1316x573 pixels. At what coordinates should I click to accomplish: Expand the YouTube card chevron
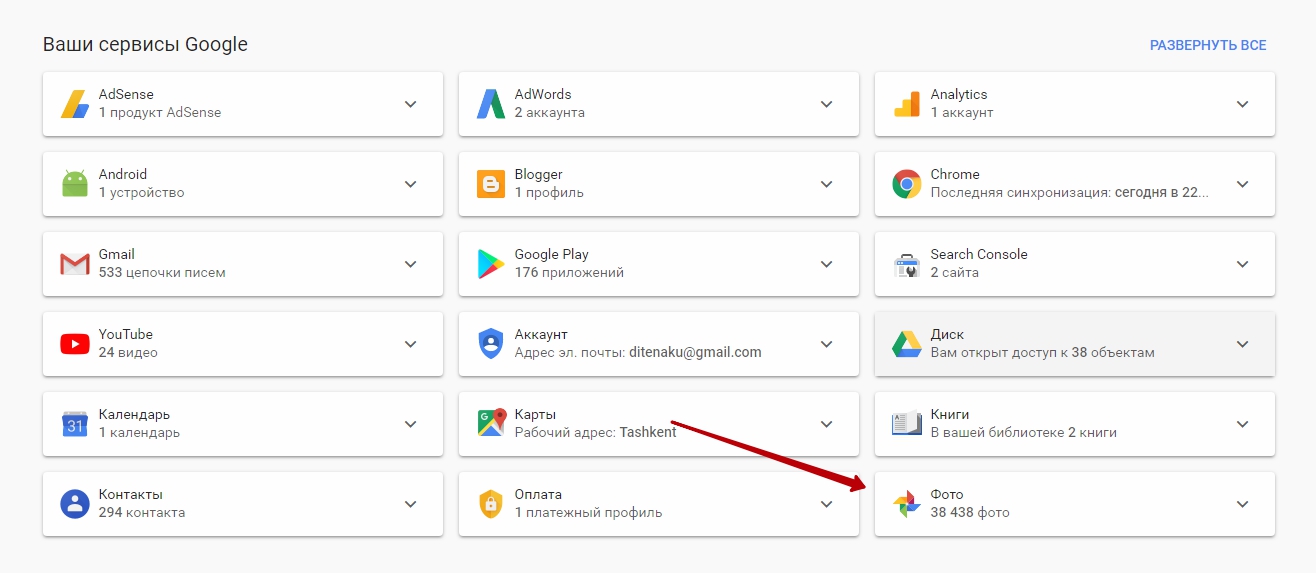point(410,344)
